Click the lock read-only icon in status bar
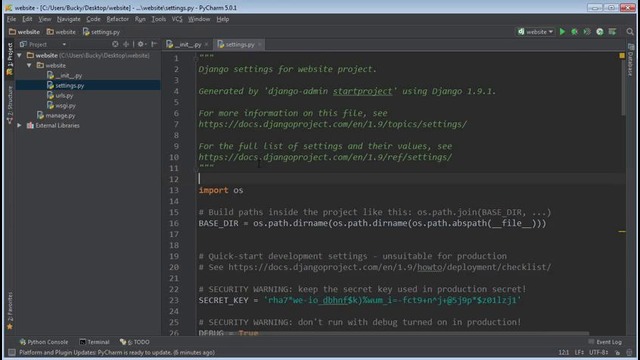Image resolution: width=640 pixels, height=360 pixels. coord(618,352)
